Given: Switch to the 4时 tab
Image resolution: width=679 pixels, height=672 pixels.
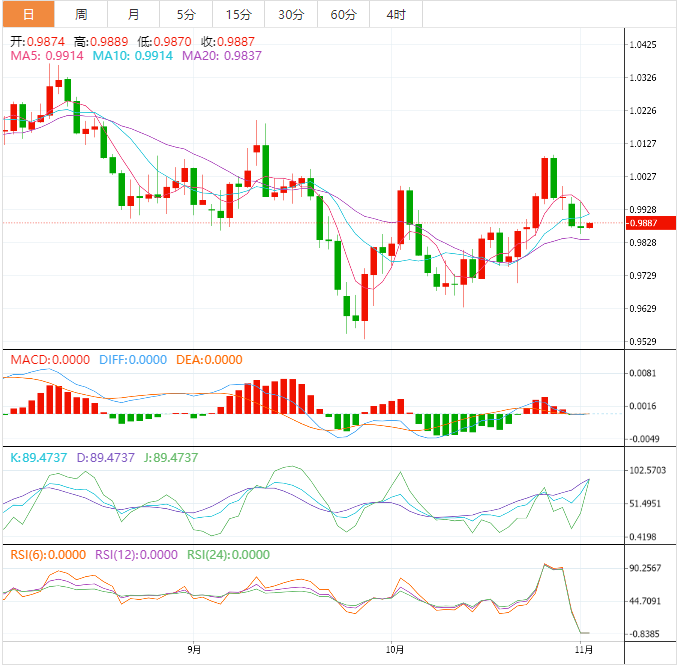Looking at the screenshot, I should point(396,14).
